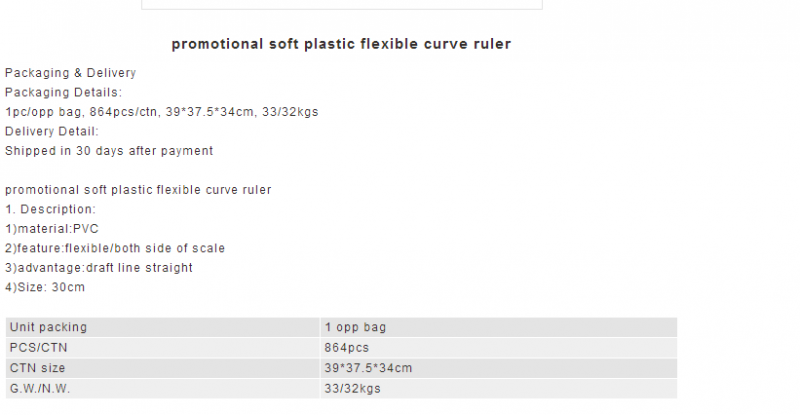Click the bold product title heading

(x=341, y=44)
